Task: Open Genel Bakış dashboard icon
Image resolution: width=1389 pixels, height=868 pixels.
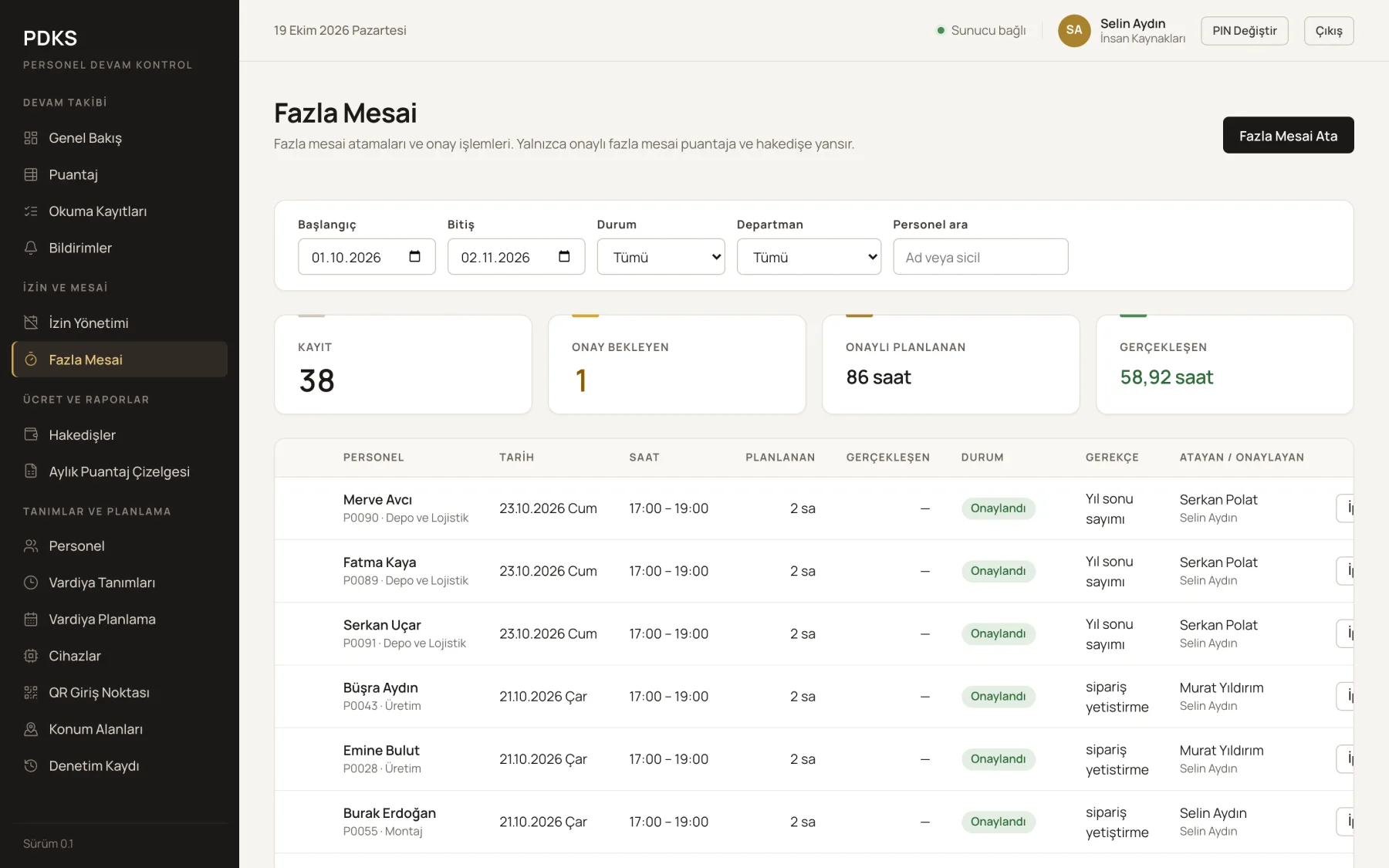Action: [x=31, y=138]
